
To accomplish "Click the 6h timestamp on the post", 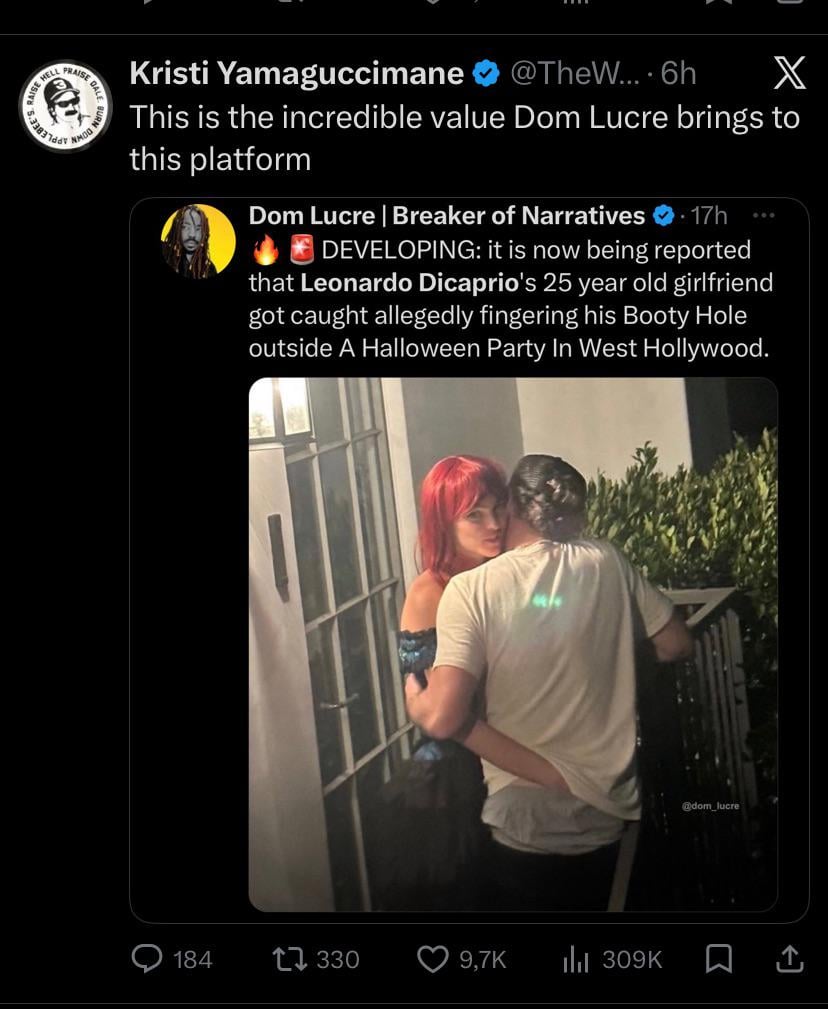I will [678, 73].
